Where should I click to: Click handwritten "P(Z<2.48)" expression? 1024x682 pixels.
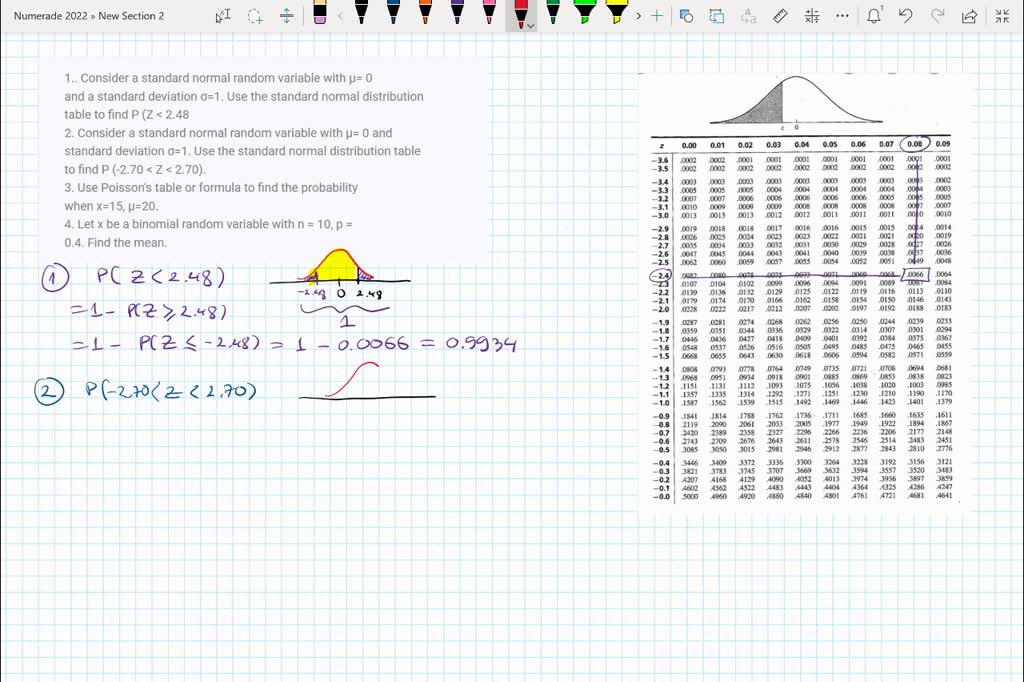(161, 277)
